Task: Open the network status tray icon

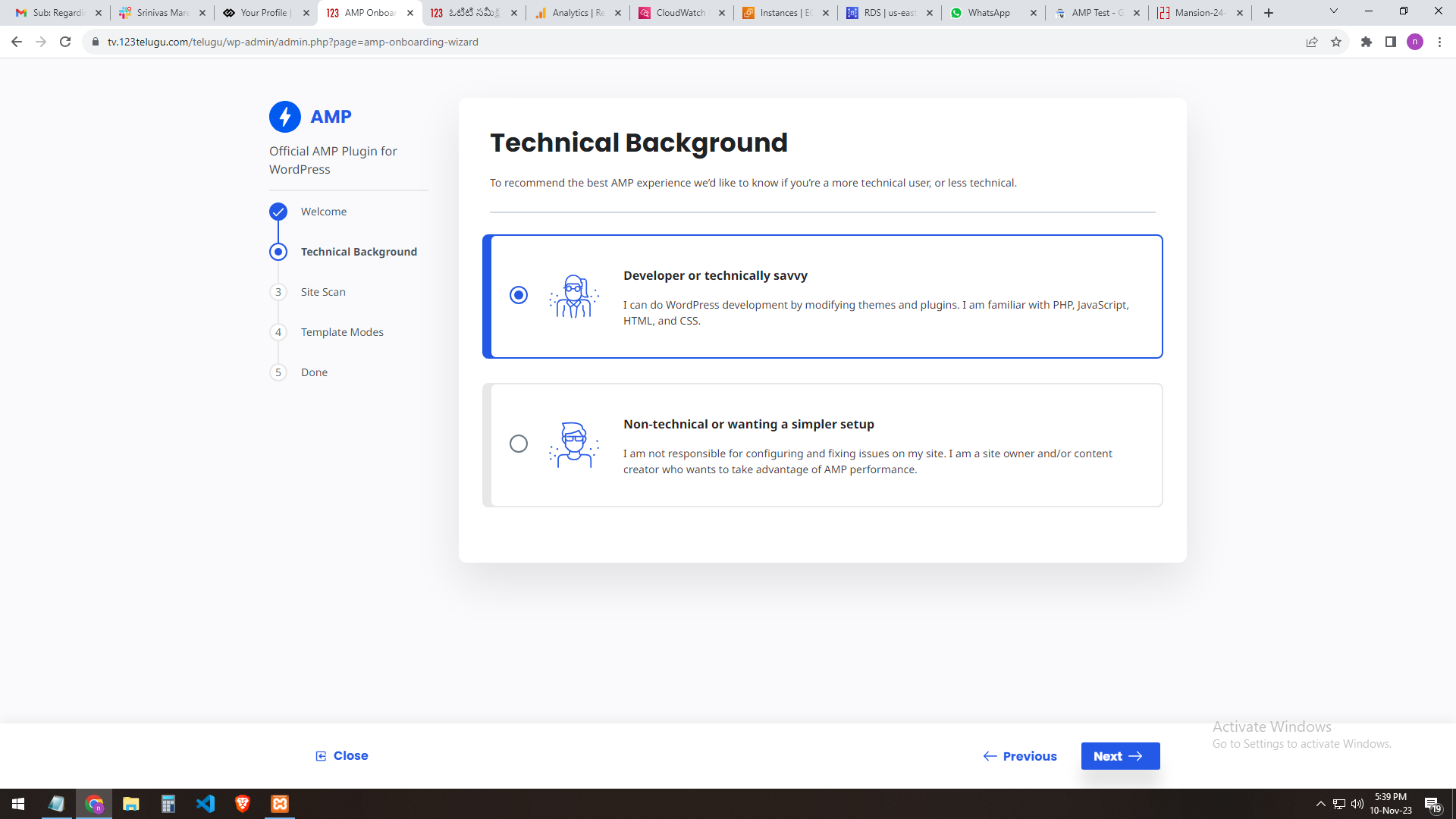Action: (1339, 804)
